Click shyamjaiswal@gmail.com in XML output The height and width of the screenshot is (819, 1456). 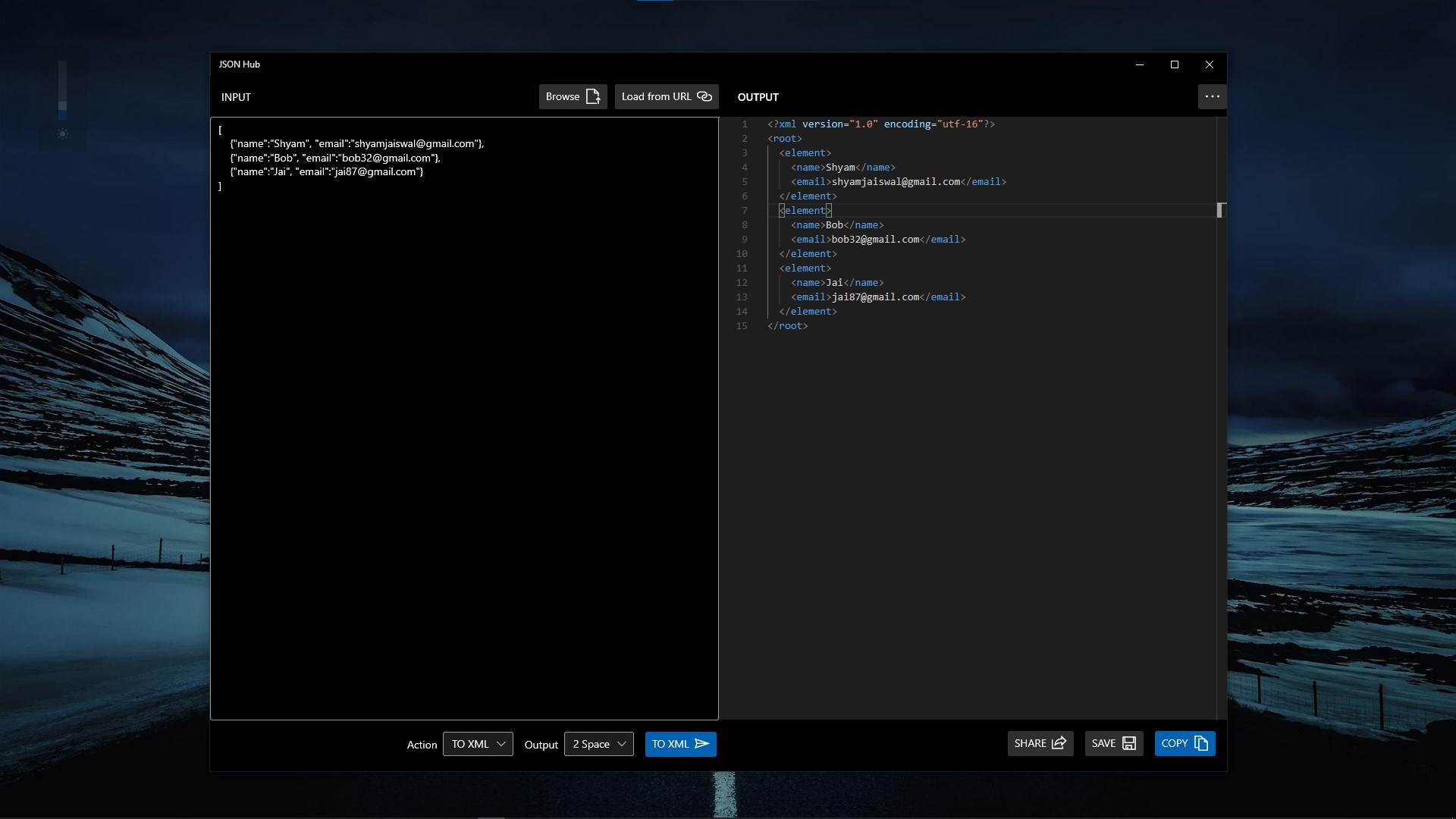coord(896,182)
